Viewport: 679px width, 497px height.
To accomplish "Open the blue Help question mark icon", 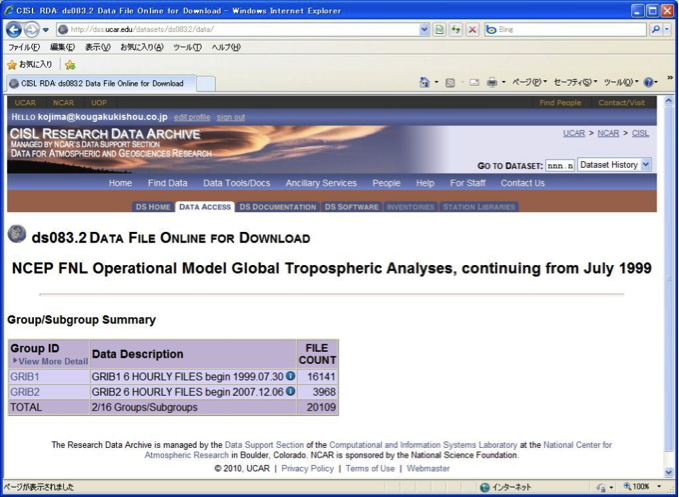I will click(648, 82).
